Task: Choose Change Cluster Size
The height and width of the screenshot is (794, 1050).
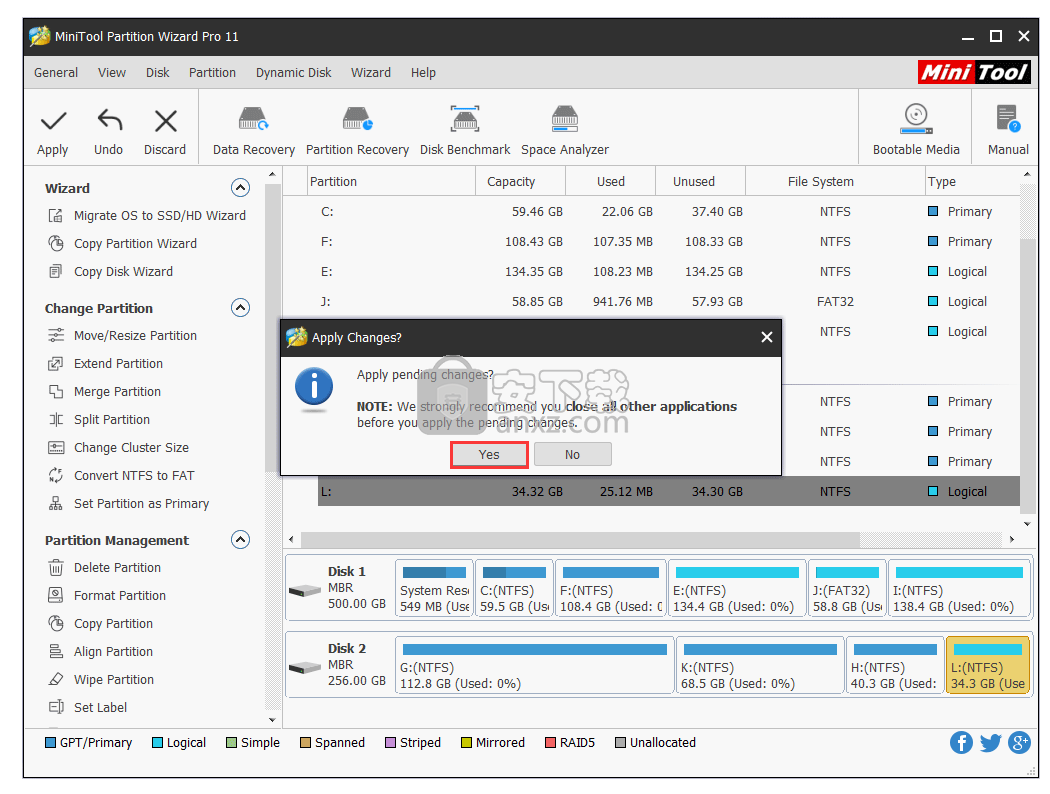Action: point(119,448)
